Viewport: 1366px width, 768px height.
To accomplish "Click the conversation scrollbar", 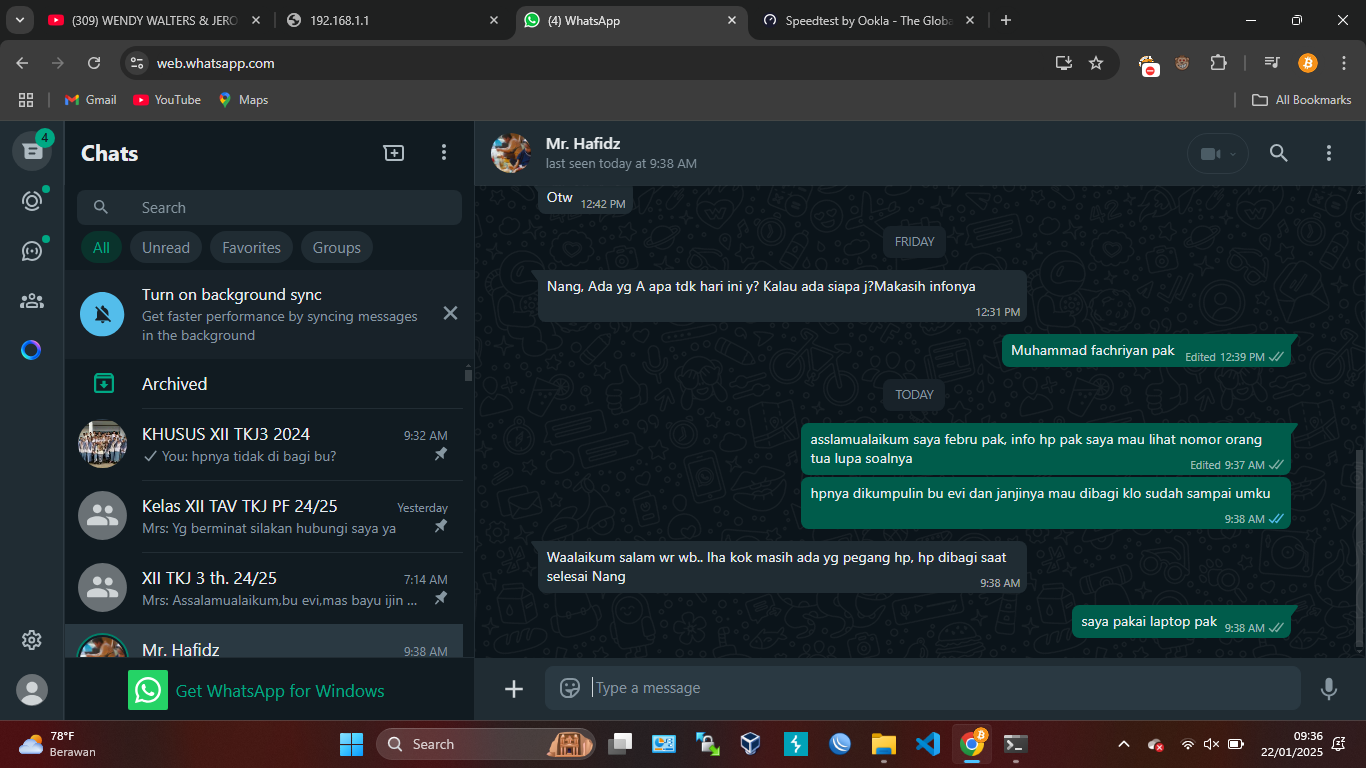I will pyautogui.click(x=1358, y=548).
